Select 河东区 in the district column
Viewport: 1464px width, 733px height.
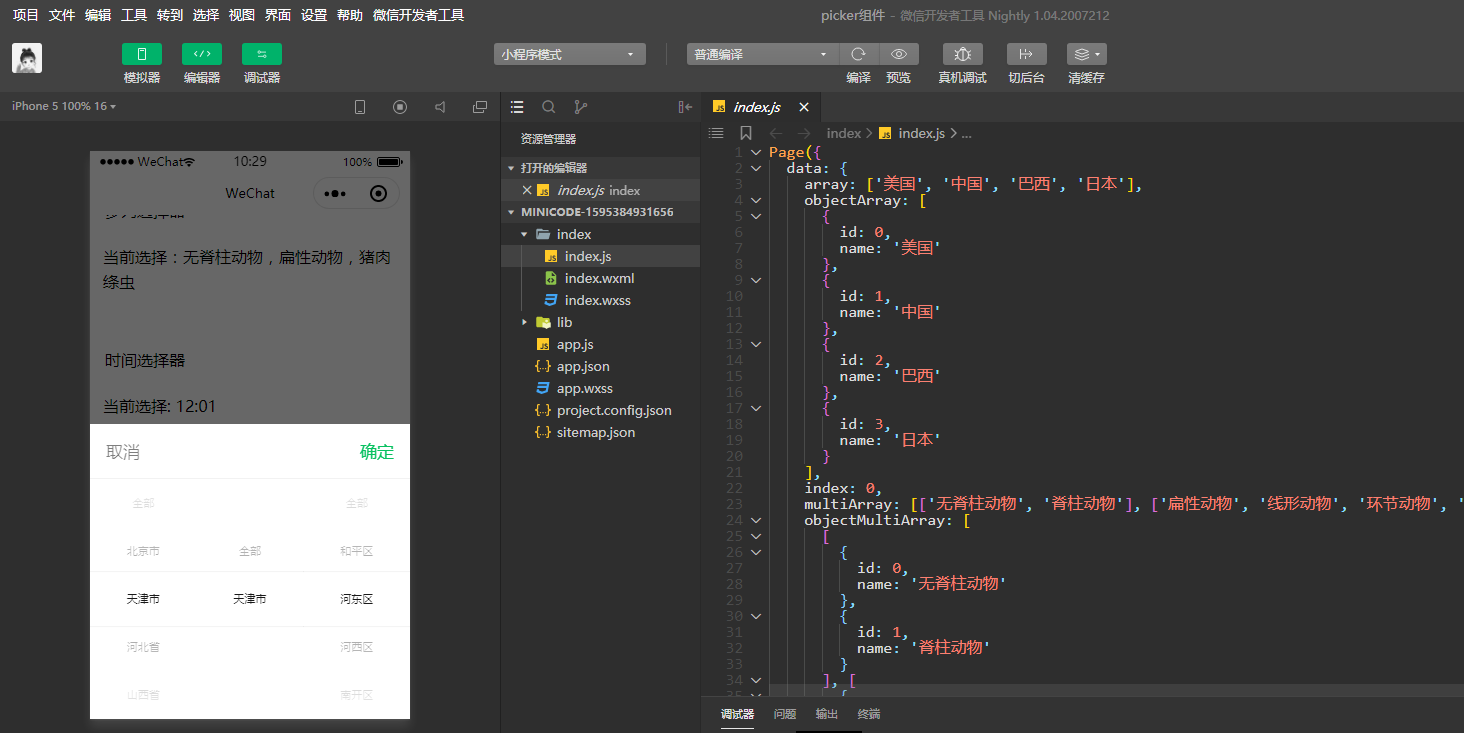(x=356, y=599)
